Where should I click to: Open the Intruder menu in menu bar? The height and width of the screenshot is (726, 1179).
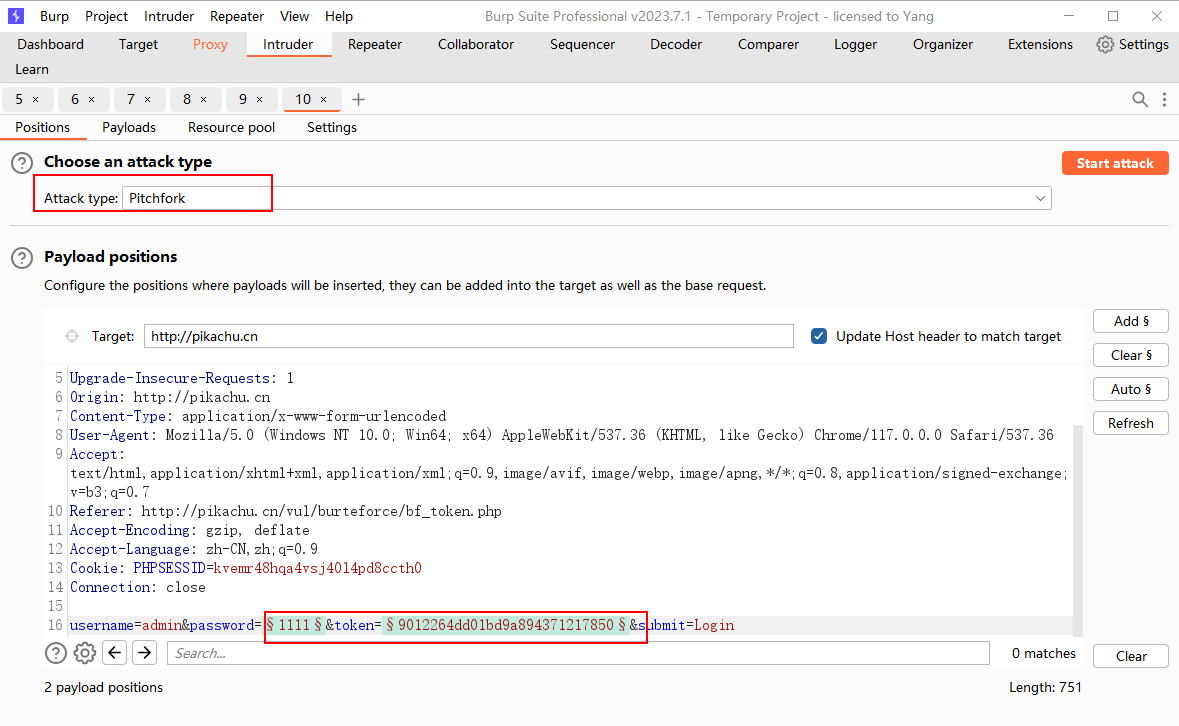point(169,16)
